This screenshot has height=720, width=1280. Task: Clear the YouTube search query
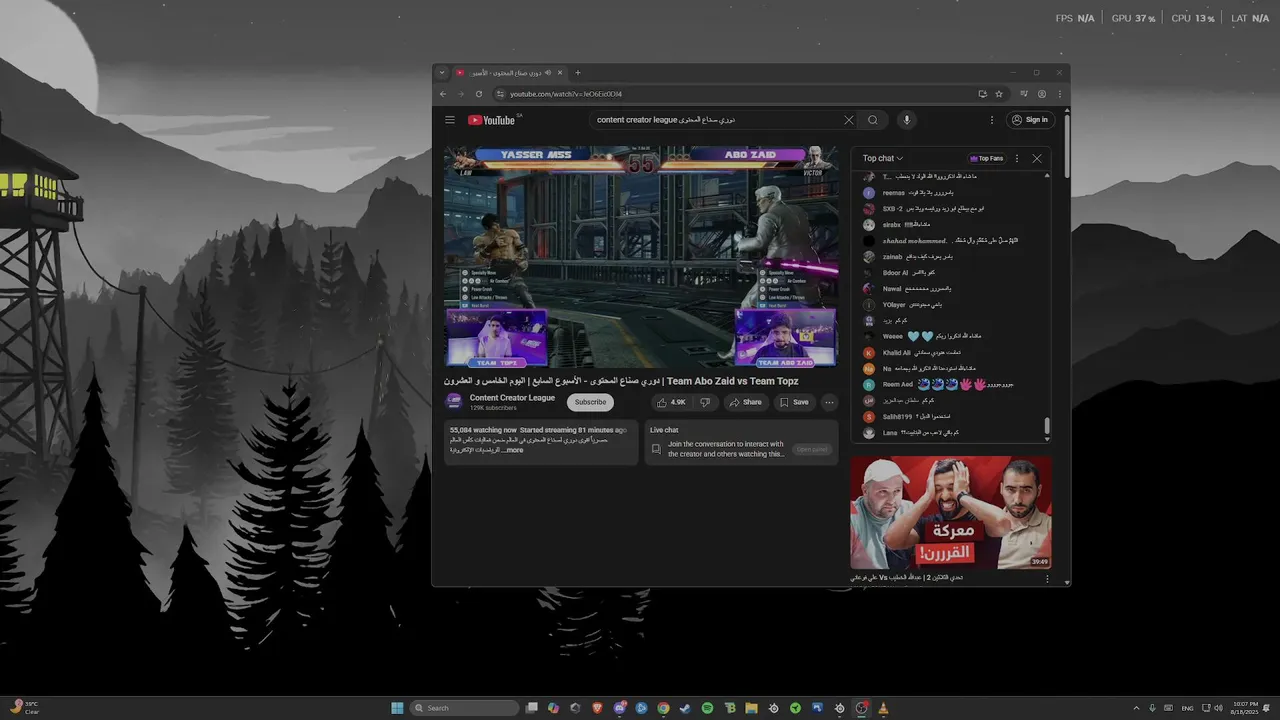coord(849,120)
